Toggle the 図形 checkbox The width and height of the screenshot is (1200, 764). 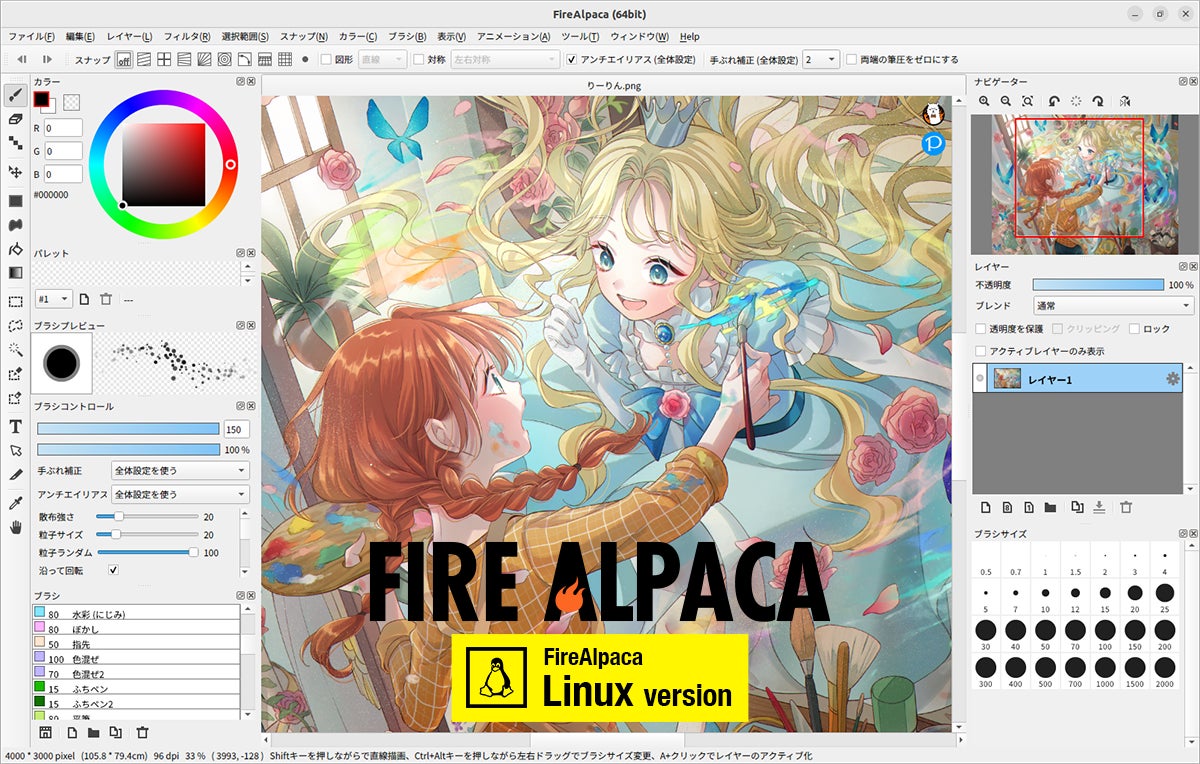(326, 60)
